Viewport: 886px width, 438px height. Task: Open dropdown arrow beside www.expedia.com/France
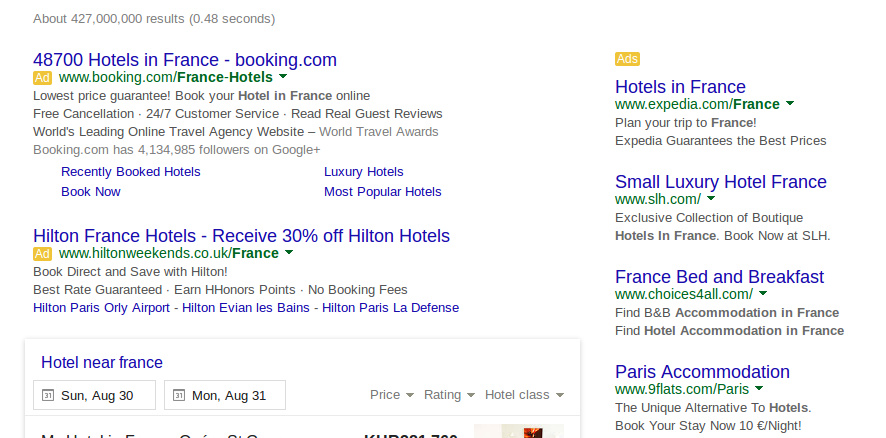pyautogui.click(x=790, y=104)
